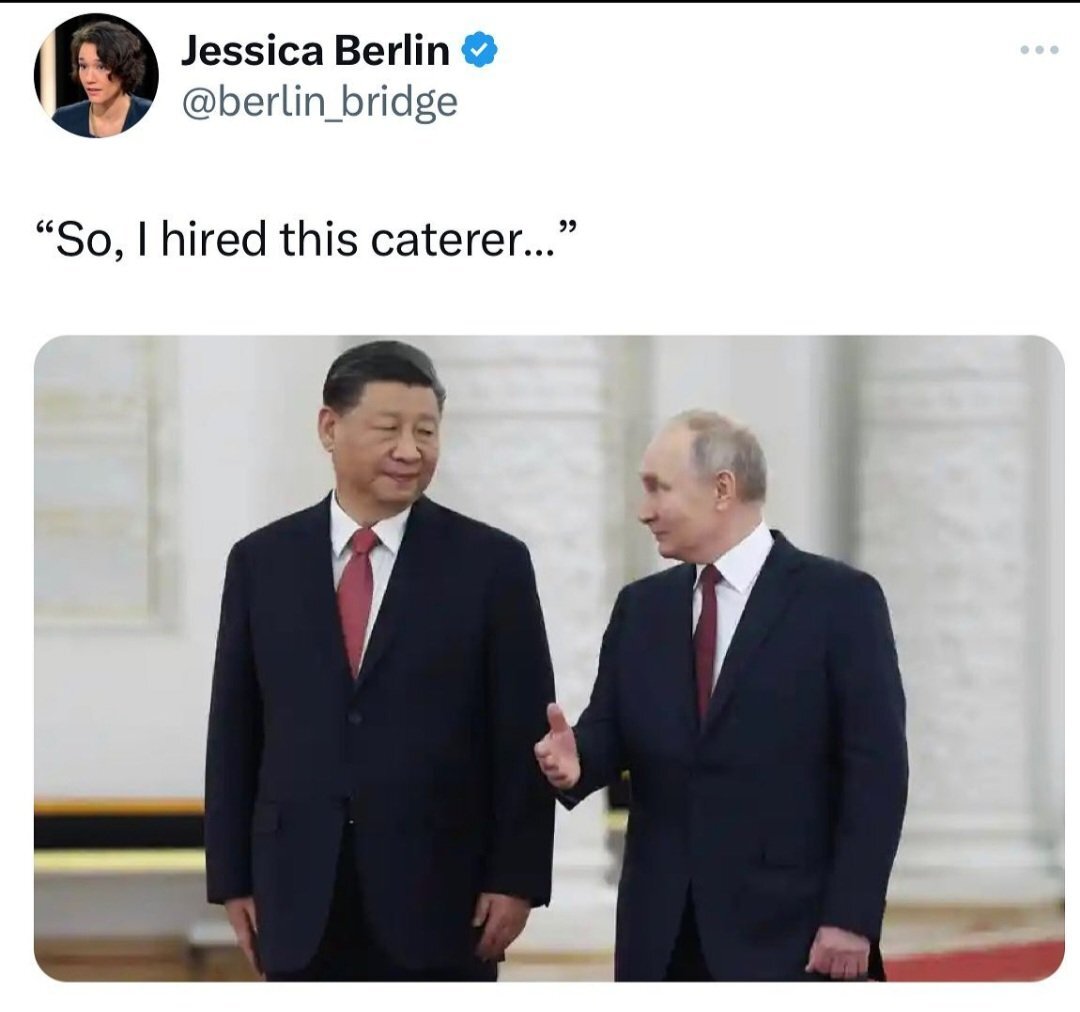Open the attached photo in full view
The width and height of the screenshot is (1080, 1012).
(x=549, y=658)
